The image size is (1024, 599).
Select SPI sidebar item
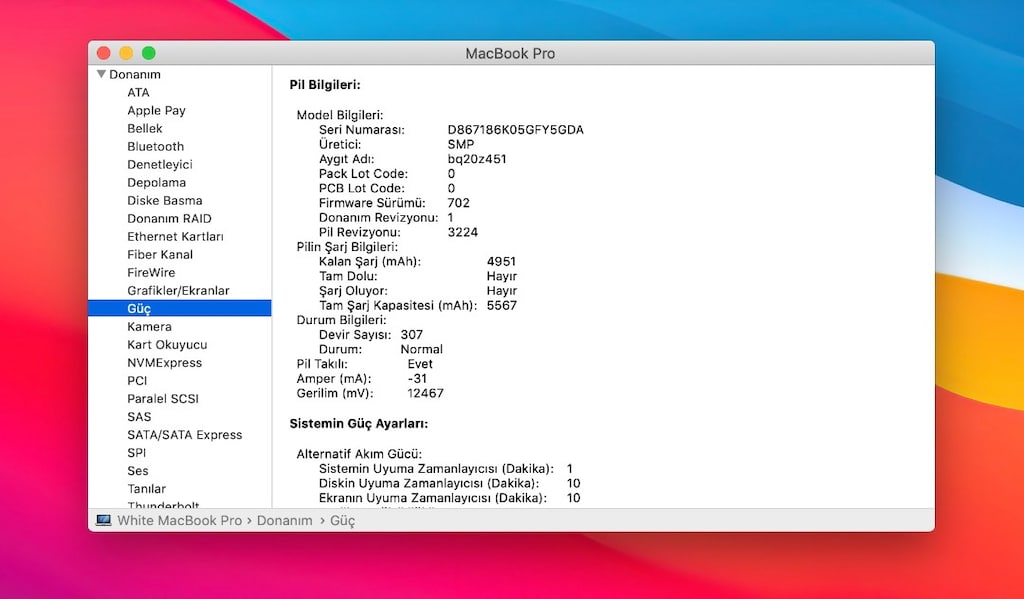coord(136,453)
